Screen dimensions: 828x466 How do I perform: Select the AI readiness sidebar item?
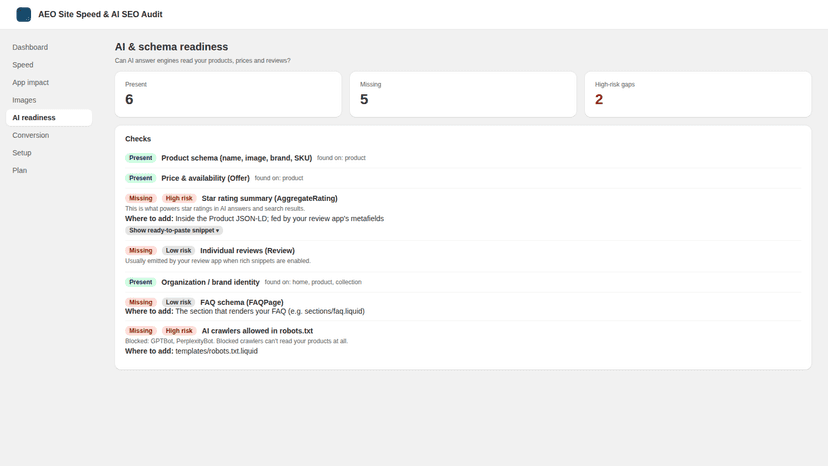tap(49, 118)
